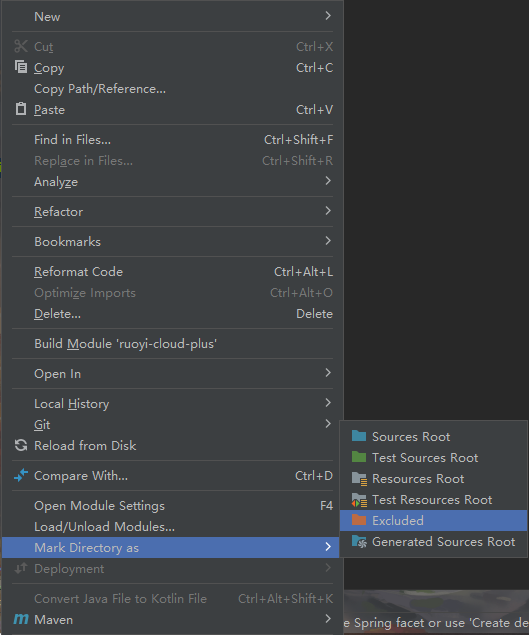Mark directory as Resources Root
Image resolution: width=529 pixels, height=635 pixels.
[433, 479]
